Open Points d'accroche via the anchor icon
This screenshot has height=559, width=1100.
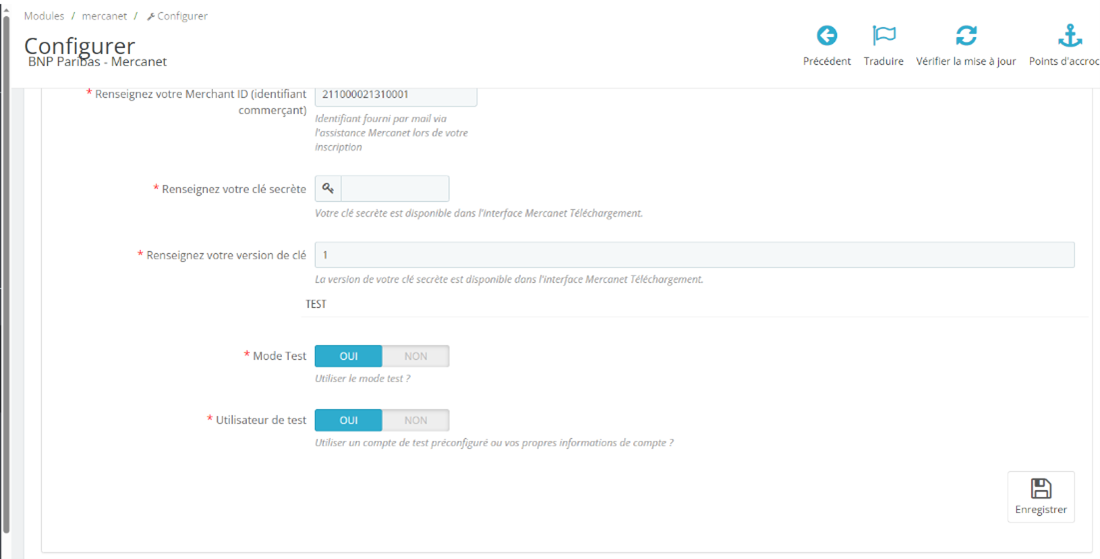[x=1070, y=36]
